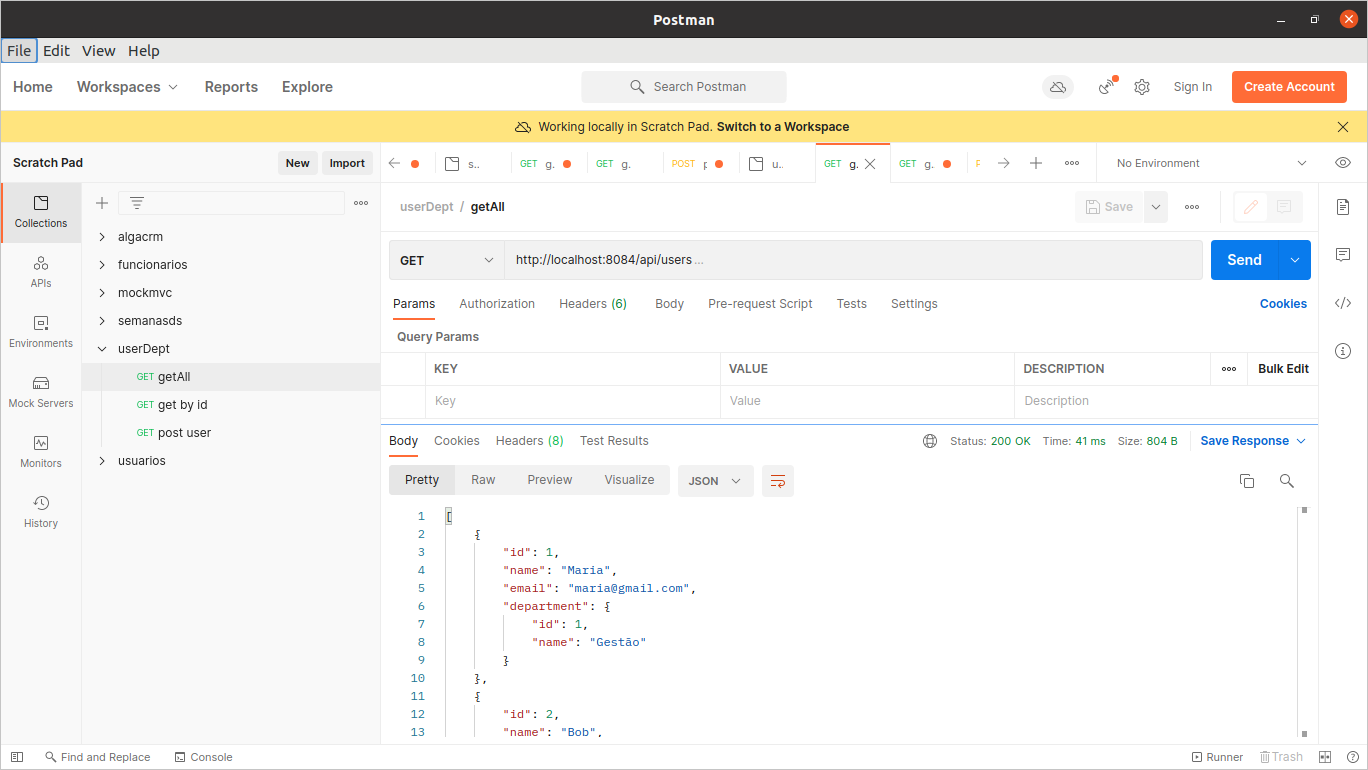The width and height of the screenshot is (1368, 770).
Task: Switch to the Authorization tab
Action: 497,304
